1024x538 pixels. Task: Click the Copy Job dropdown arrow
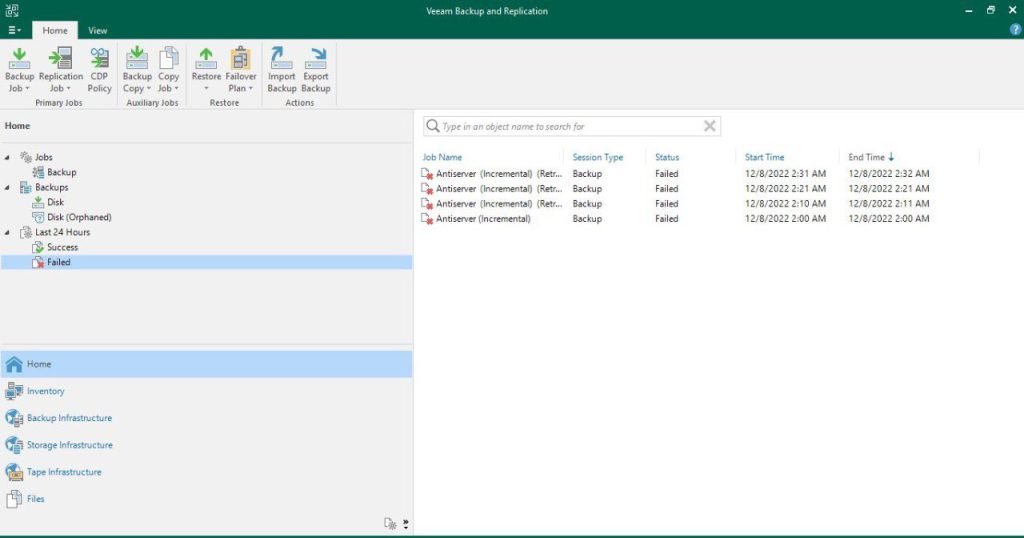[x=176, y=89]
